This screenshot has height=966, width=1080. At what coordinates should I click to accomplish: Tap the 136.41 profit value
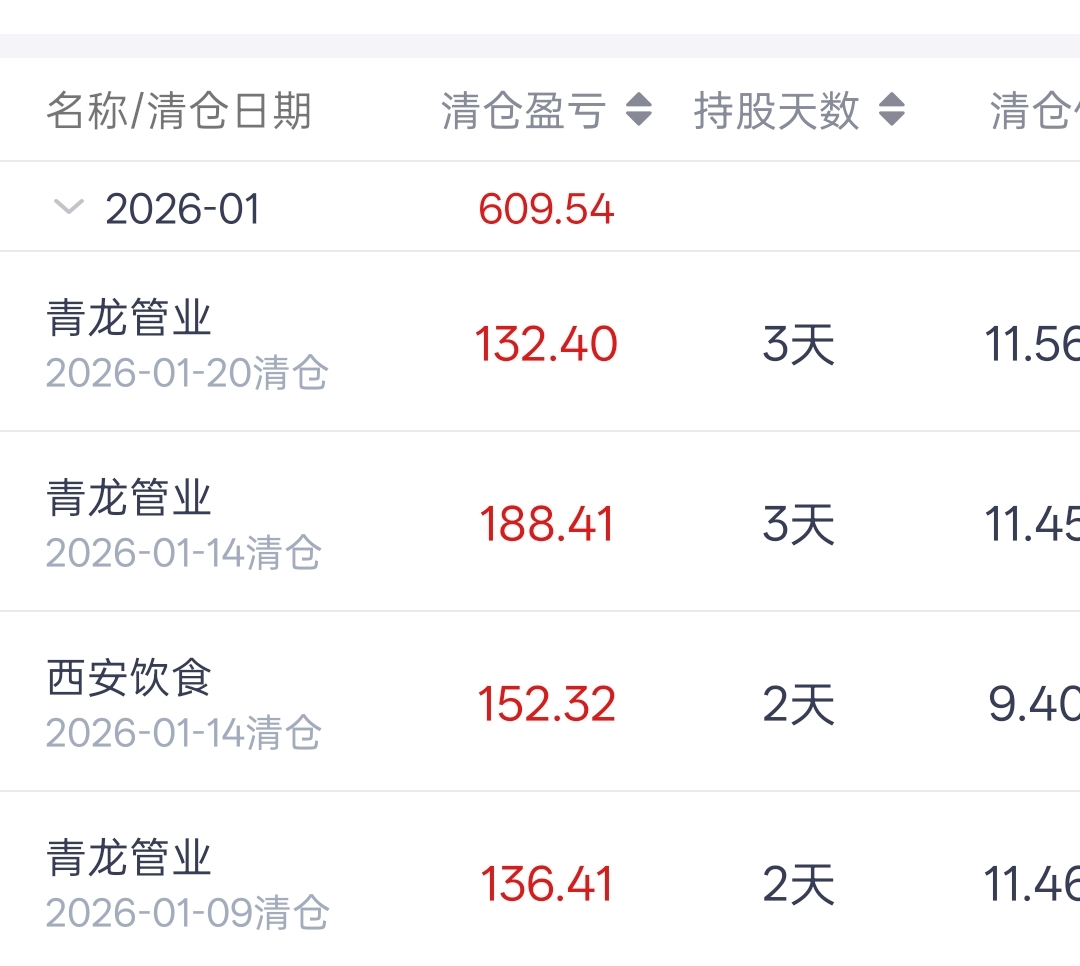pyautogui.click(x=546, y=884)
